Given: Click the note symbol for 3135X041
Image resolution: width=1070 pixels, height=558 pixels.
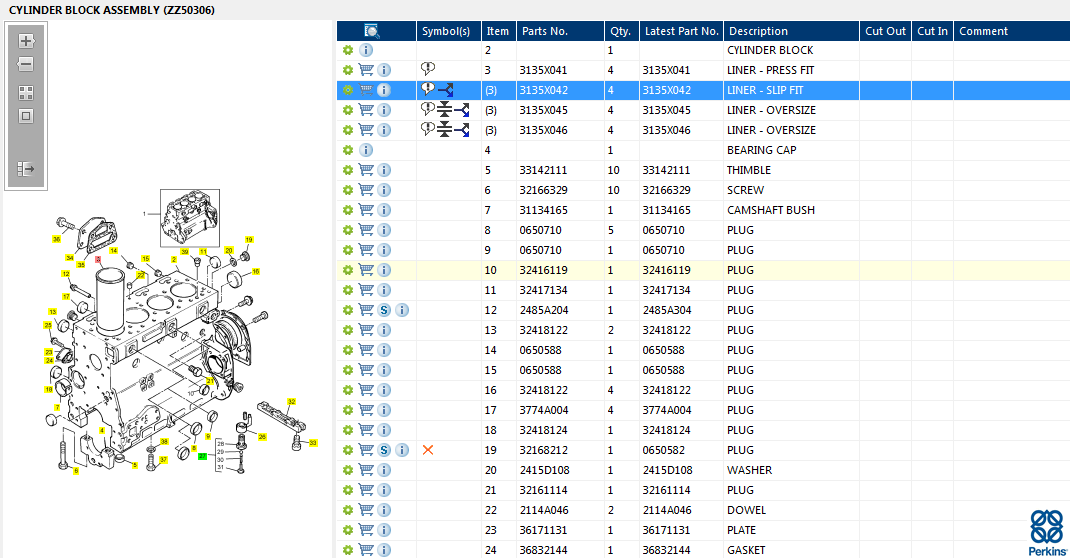Looking at the screenshot, I should [428, 69].
